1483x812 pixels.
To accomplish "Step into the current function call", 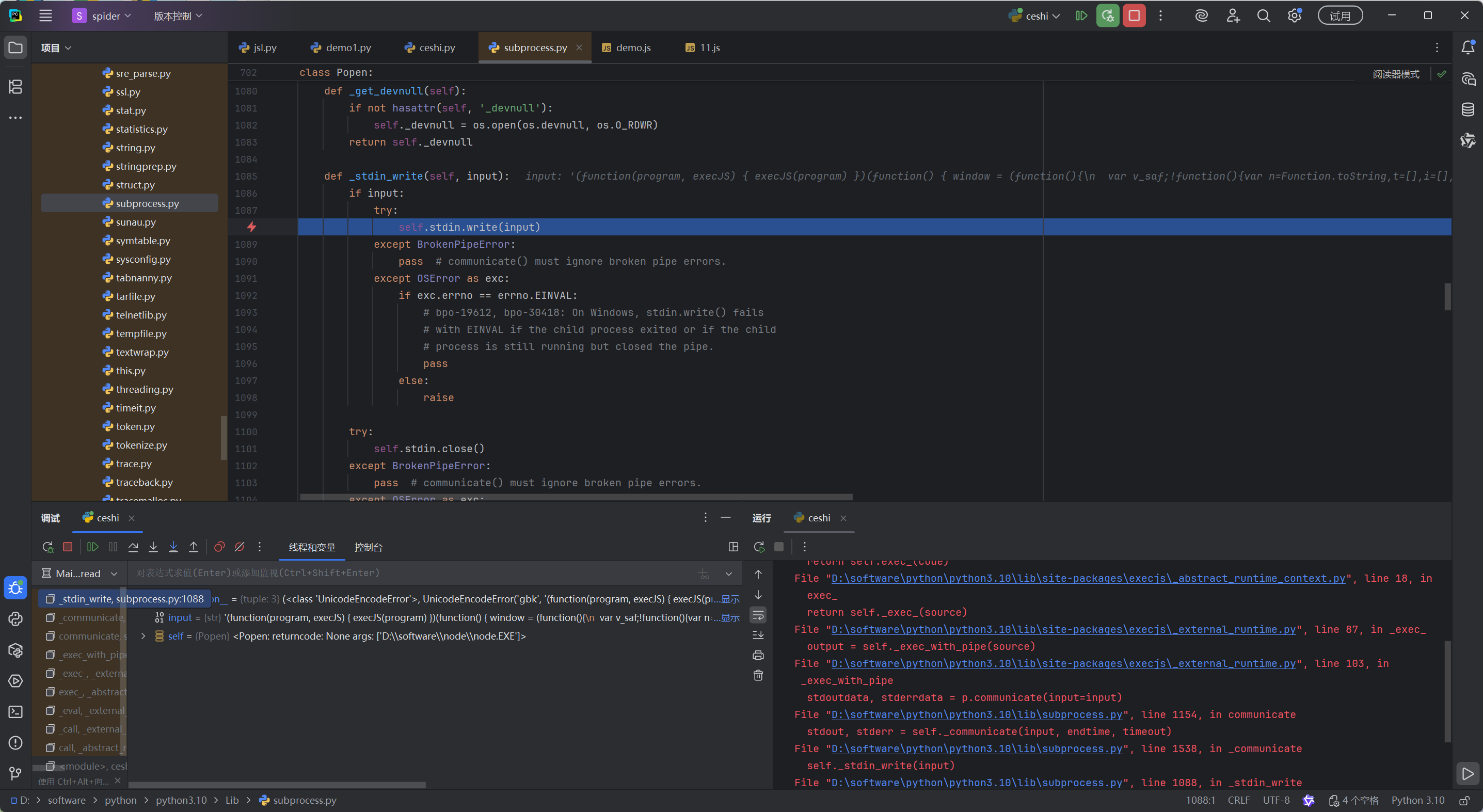I will coord(153,547).
